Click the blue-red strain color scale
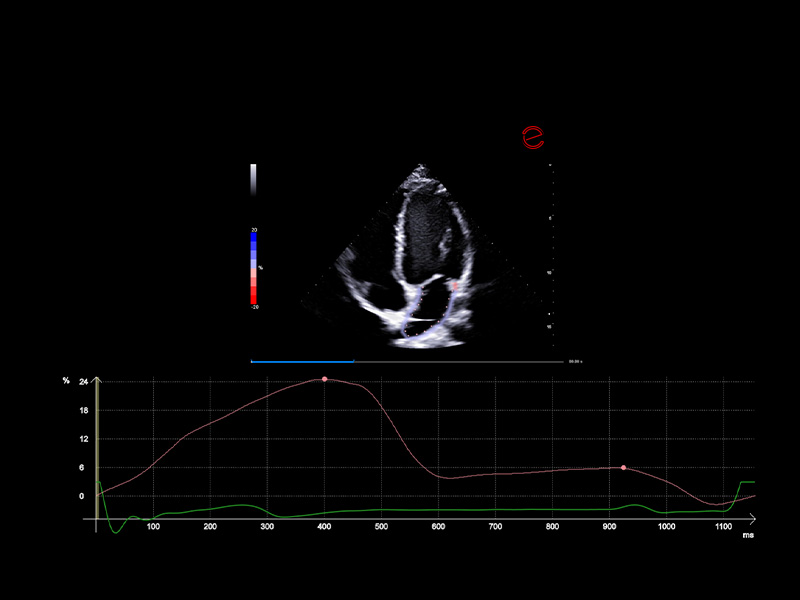Viewport: 800px width, 600px height. pyautogui.click(x=254, y=267)
